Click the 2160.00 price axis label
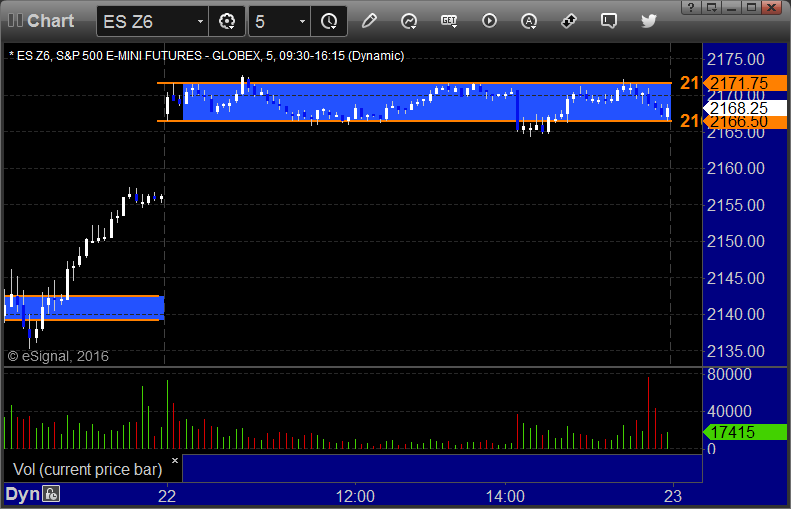 point(736,168)
